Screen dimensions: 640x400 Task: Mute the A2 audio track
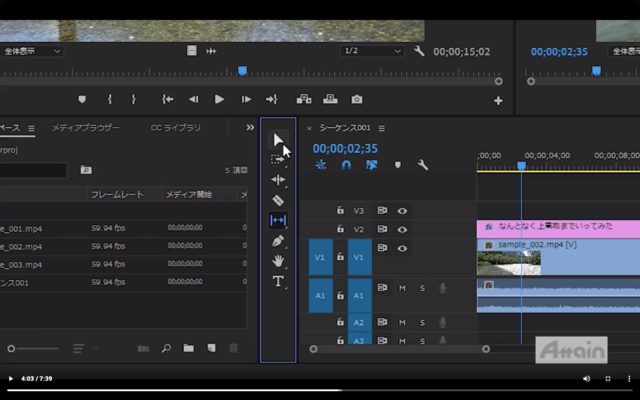coord(402,322)
